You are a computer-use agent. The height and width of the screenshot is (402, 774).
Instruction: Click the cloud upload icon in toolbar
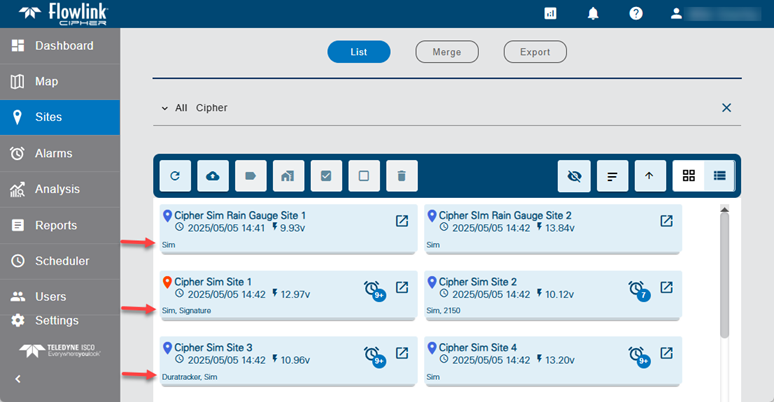point(212,176)
